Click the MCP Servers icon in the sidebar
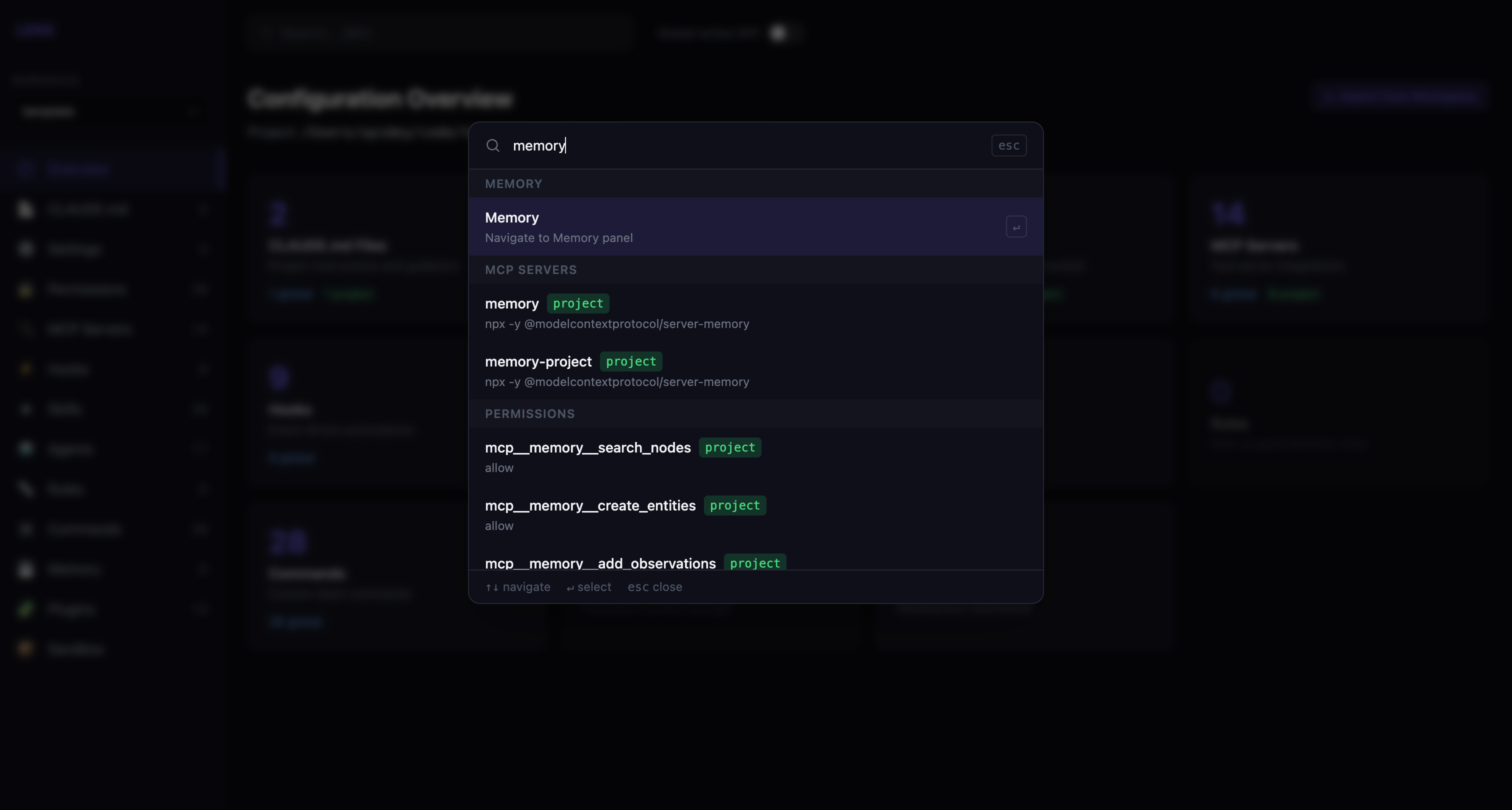Image resolution: width=1512 pixels, height=810 pixels. tap(26, 328)
